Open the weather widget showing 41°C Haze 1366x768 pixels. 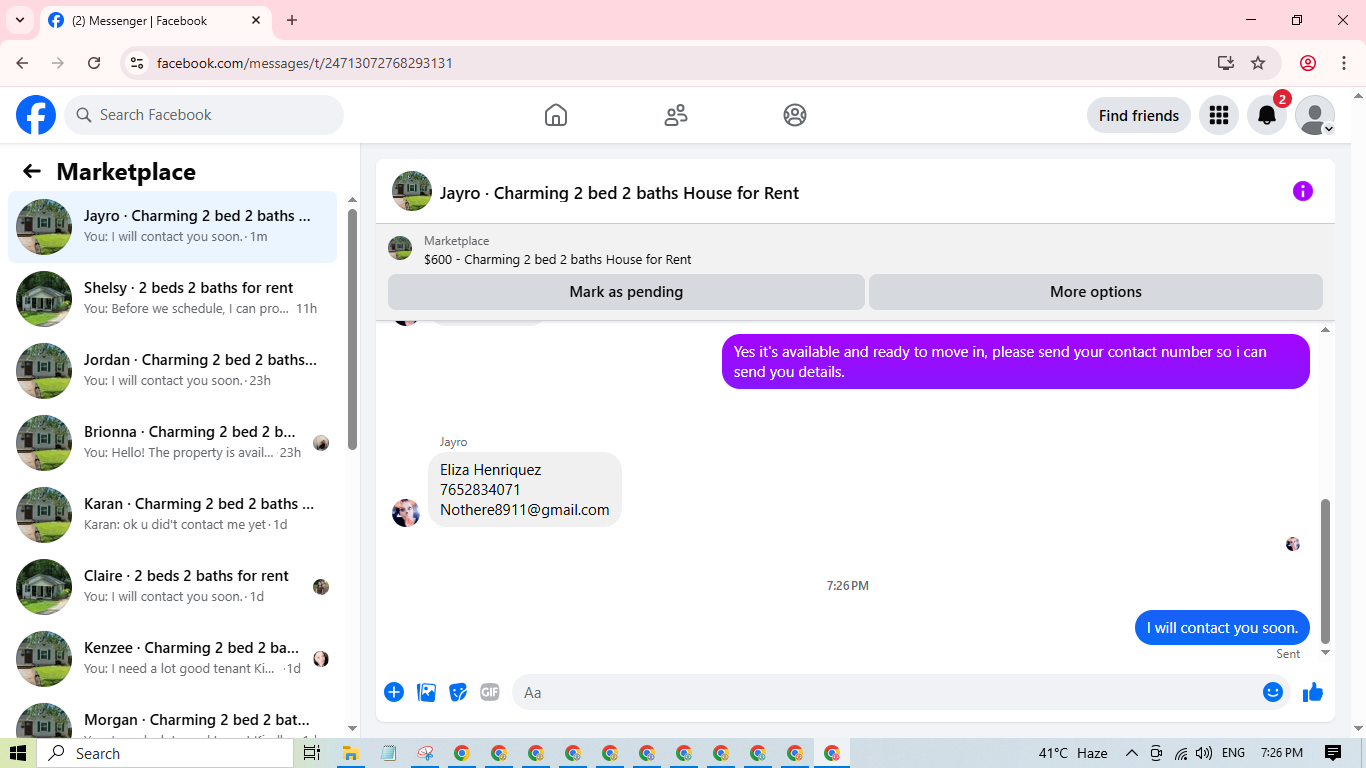pyautogui.click(x=1073, y=753)
